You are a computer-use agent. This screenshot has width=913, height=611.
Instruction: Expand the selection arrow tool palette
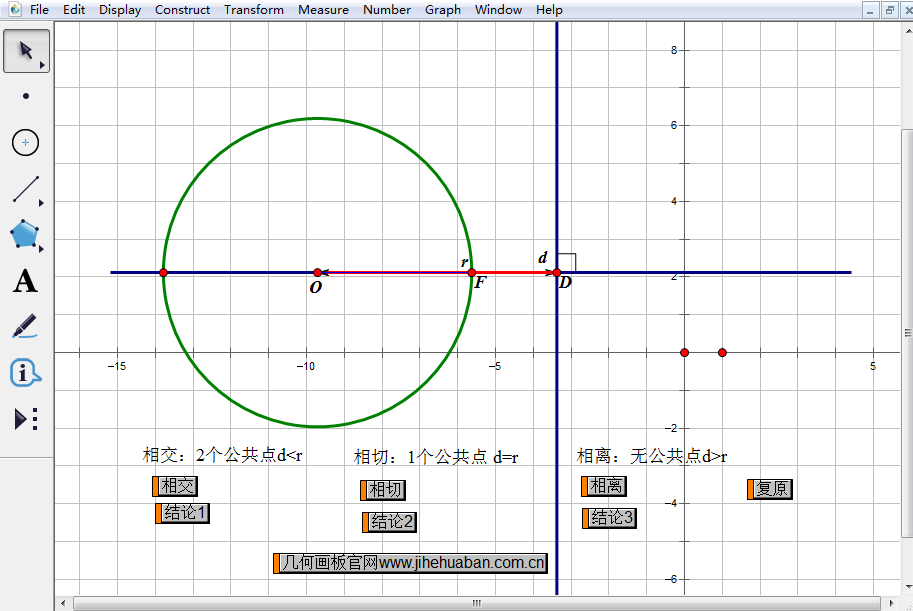coord(40,62)
